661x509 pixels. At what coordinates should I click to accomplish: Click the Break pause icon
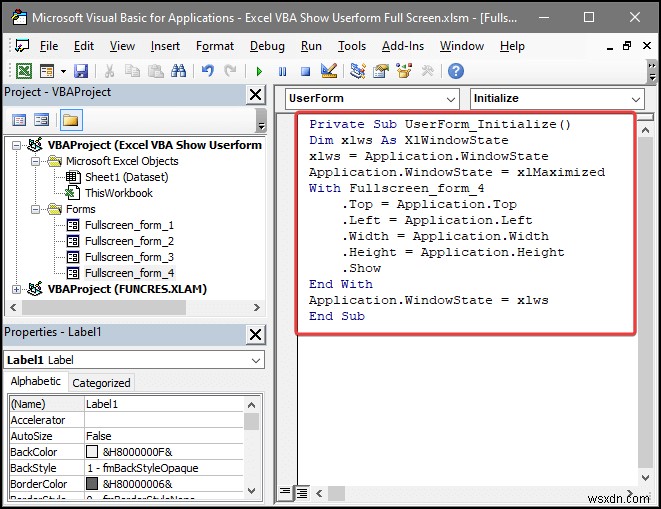point(282,71)
